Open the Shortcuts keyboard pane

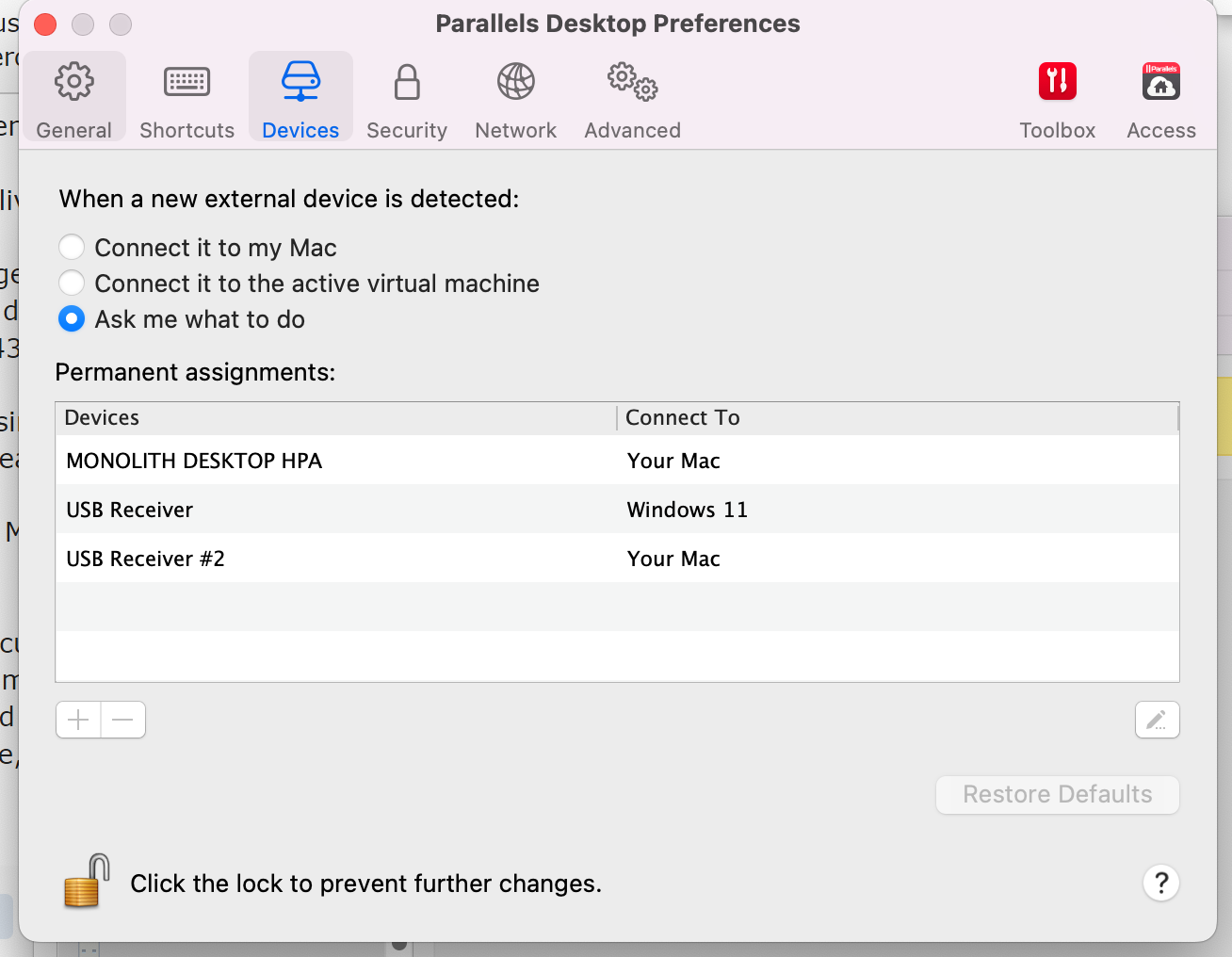[x=186, y=98]
